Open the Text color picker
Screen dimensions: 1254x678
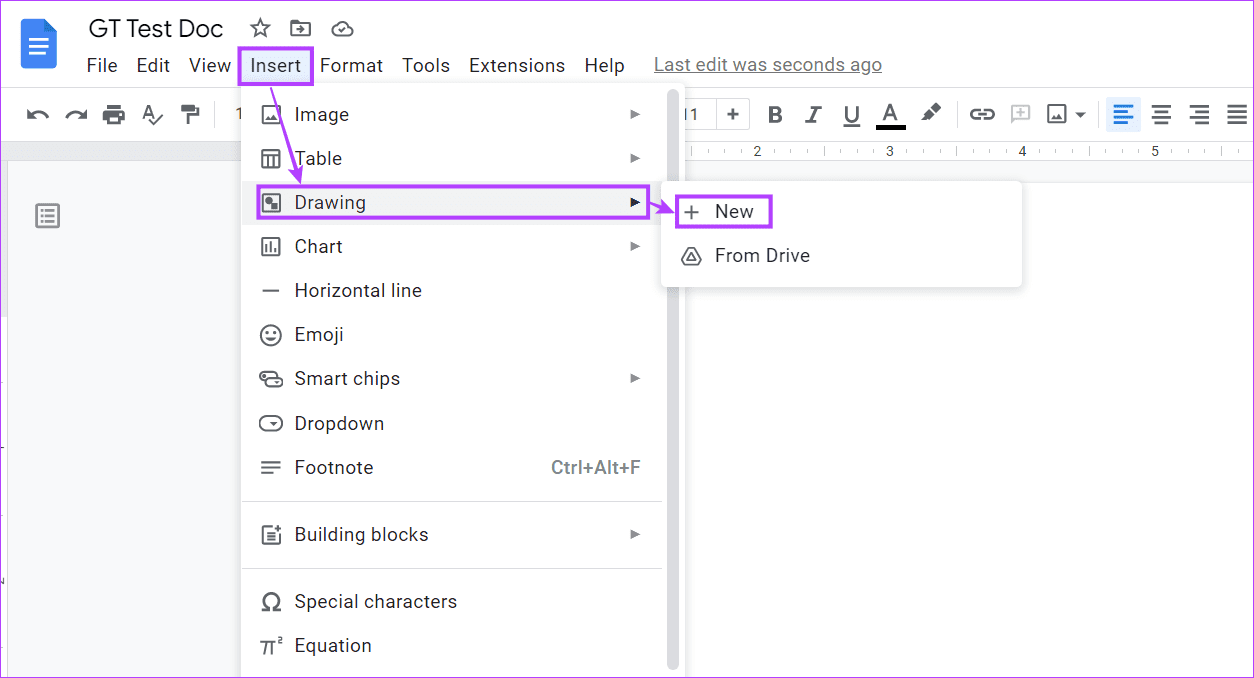890,114
